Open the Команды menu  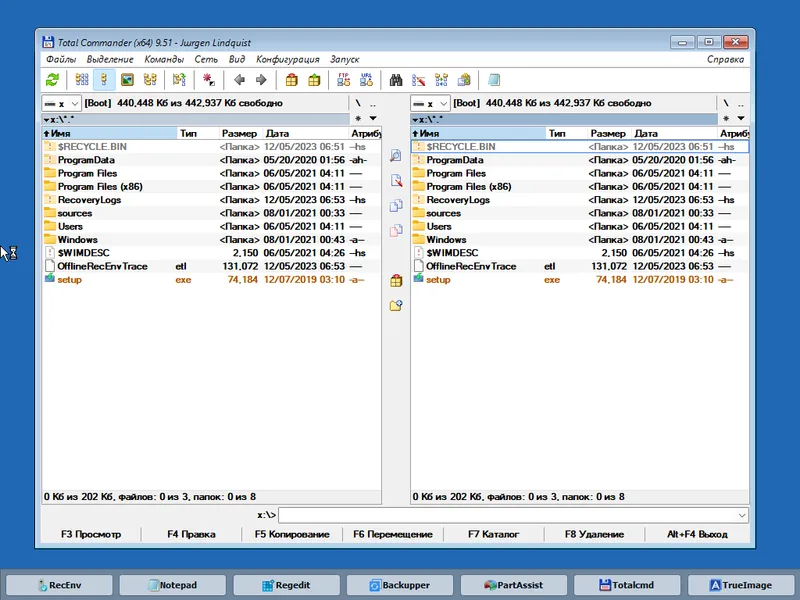(164, 59)
